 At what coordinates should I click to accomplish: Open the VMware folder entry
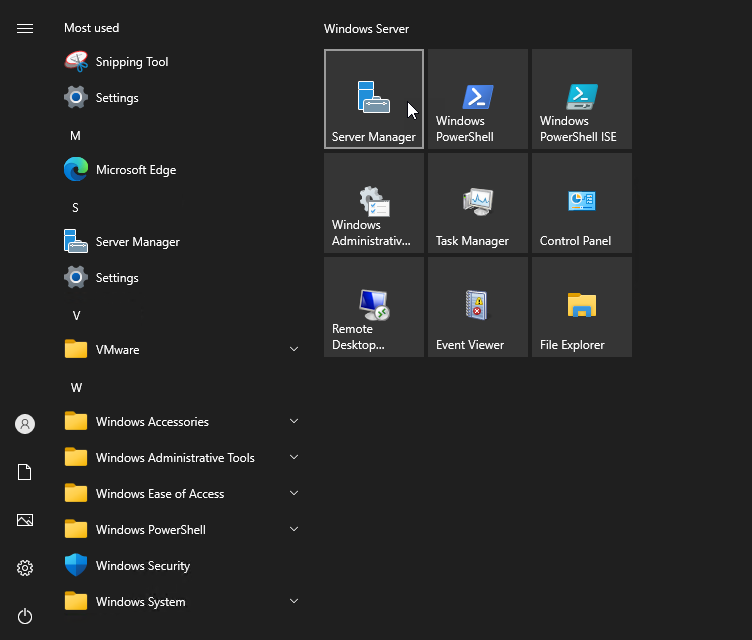(x=183, y=350)
